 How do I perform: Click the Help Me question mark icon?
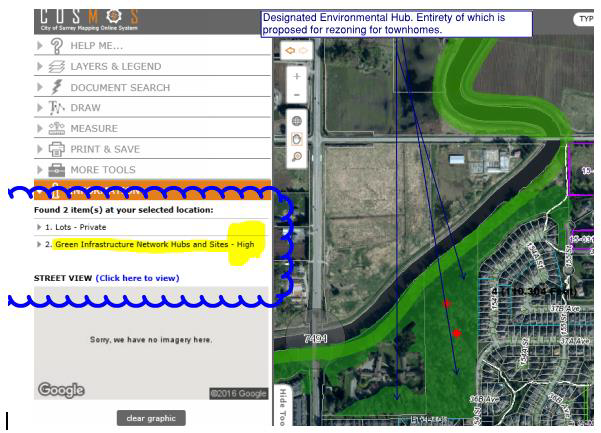coord(57,46)
